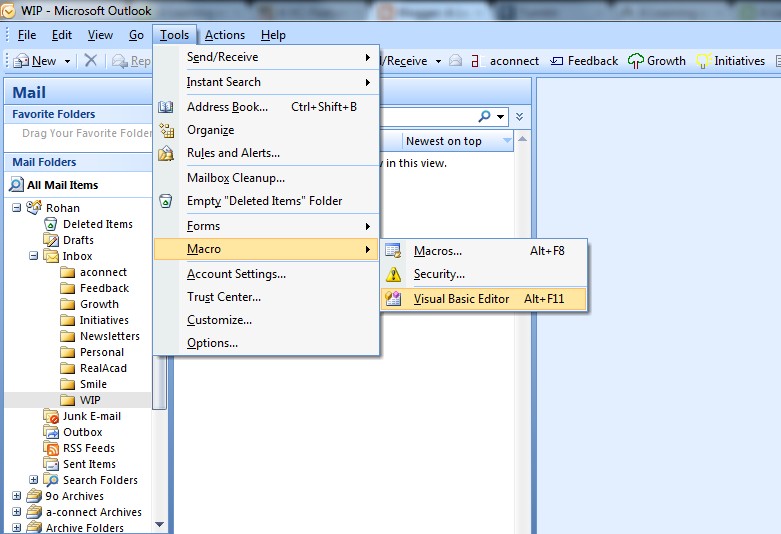
Task: Open Address Book from Tools menu
Action: [x=227, y=107]
